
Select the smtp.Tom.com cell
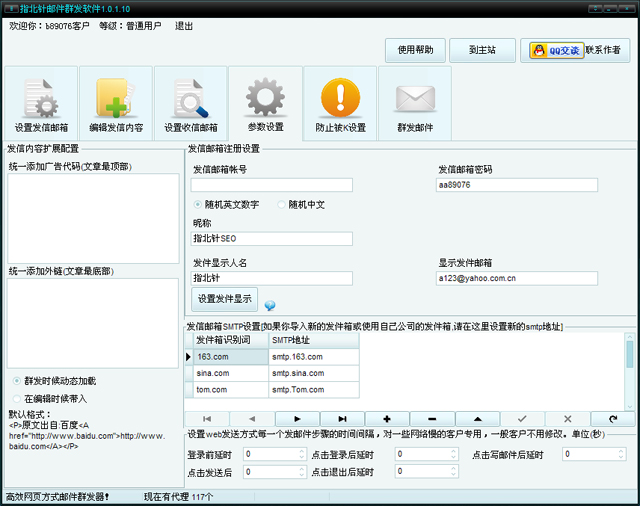click(314, 390)
